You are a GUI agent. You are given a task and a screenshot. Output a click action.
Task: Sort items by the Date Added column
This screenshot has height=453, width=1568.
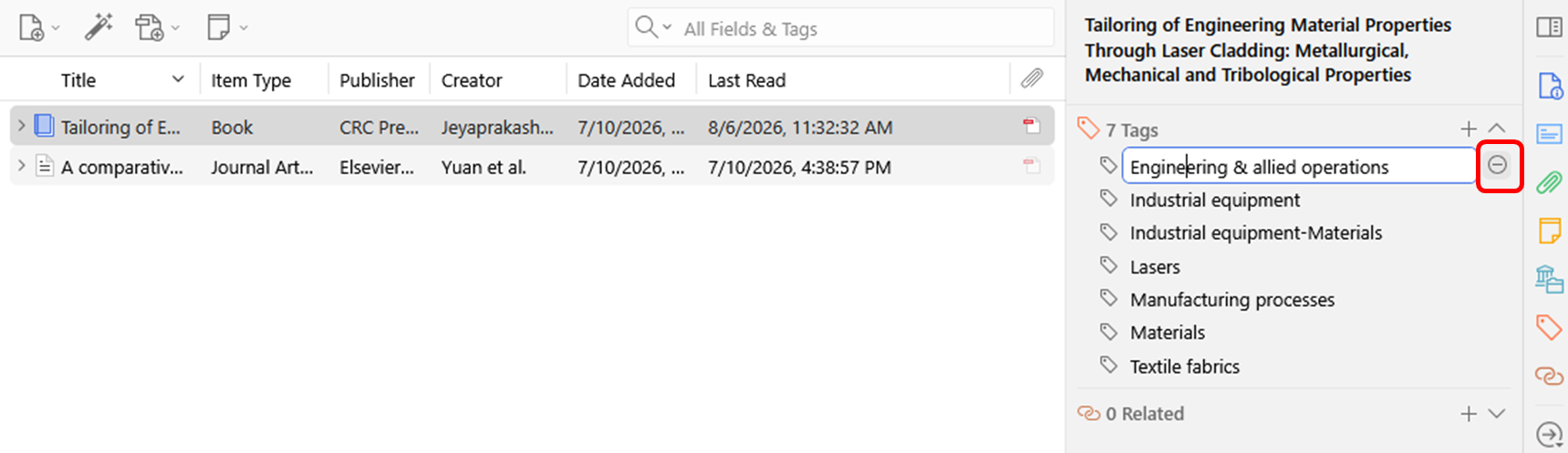(627, 80)
